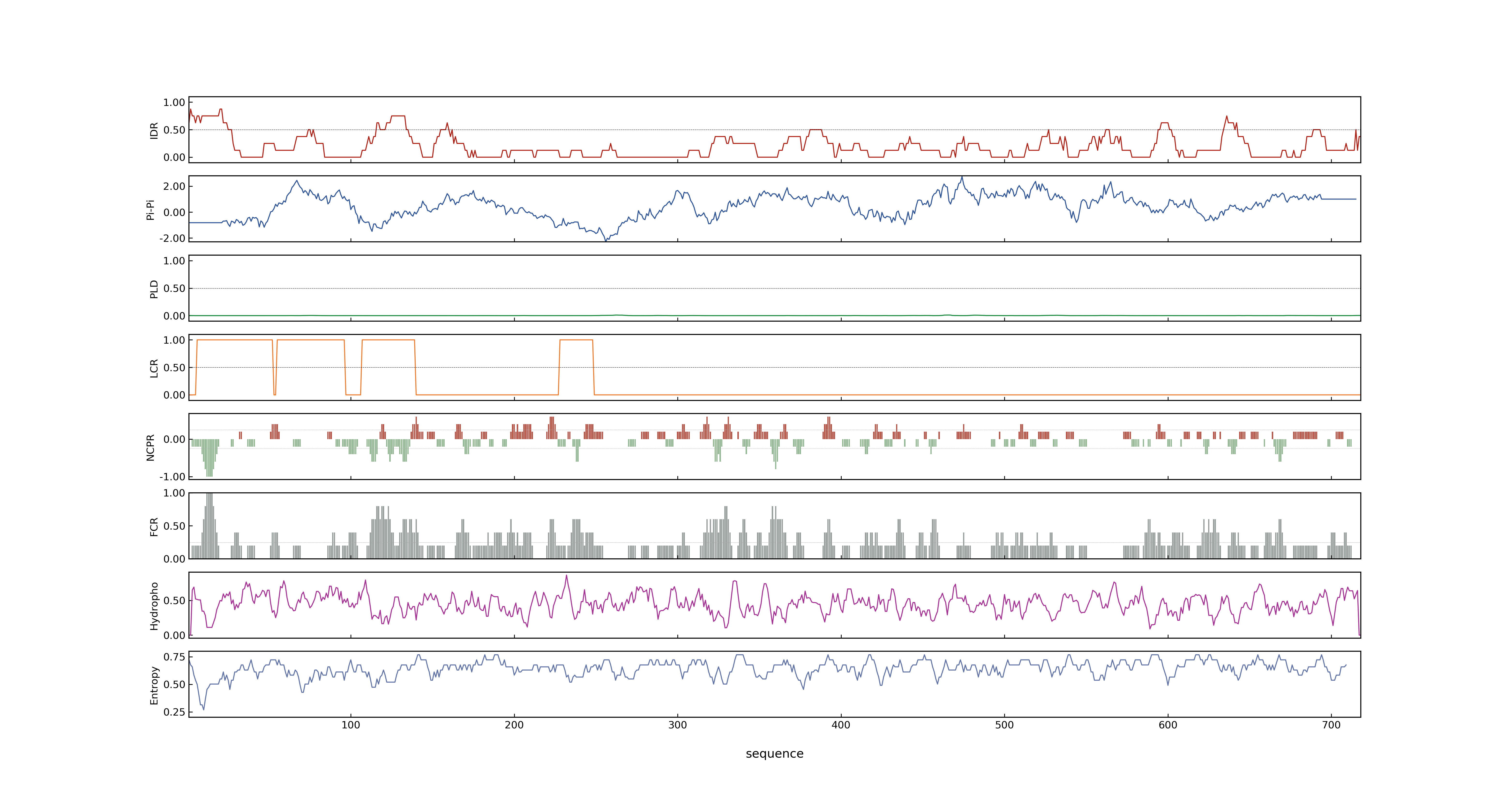Click the 0.75 tick on Entropy axis

click(x=174, y=657)
